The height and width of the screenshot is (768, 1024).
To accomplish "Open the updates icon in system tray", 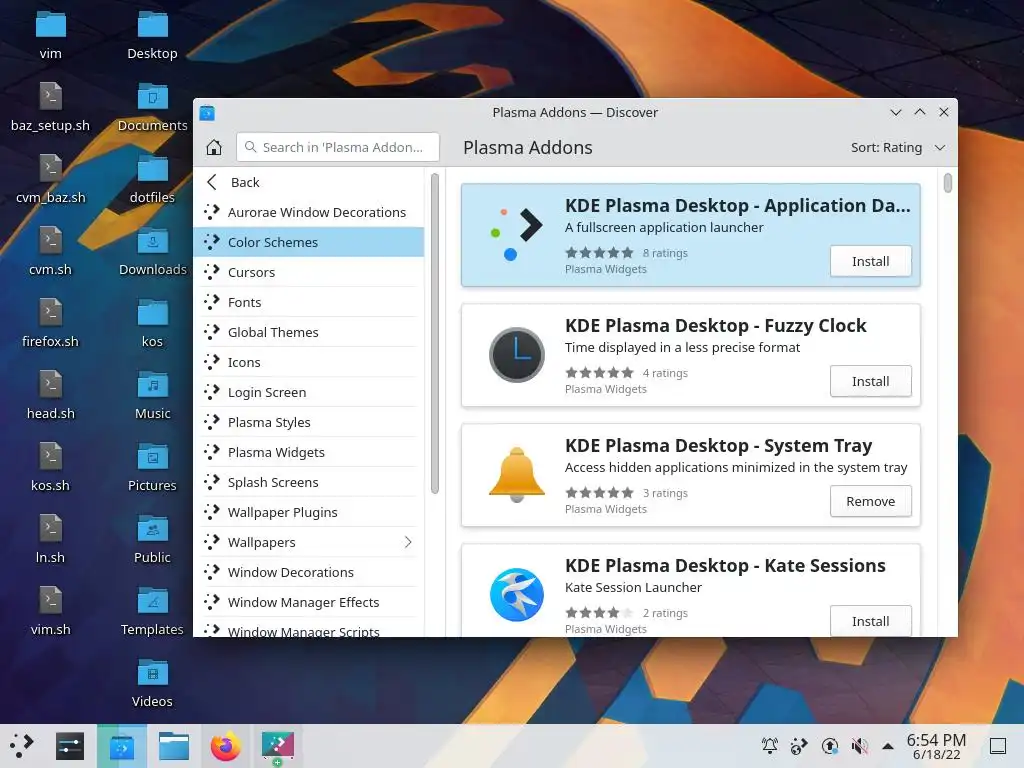I will point(829,746).
